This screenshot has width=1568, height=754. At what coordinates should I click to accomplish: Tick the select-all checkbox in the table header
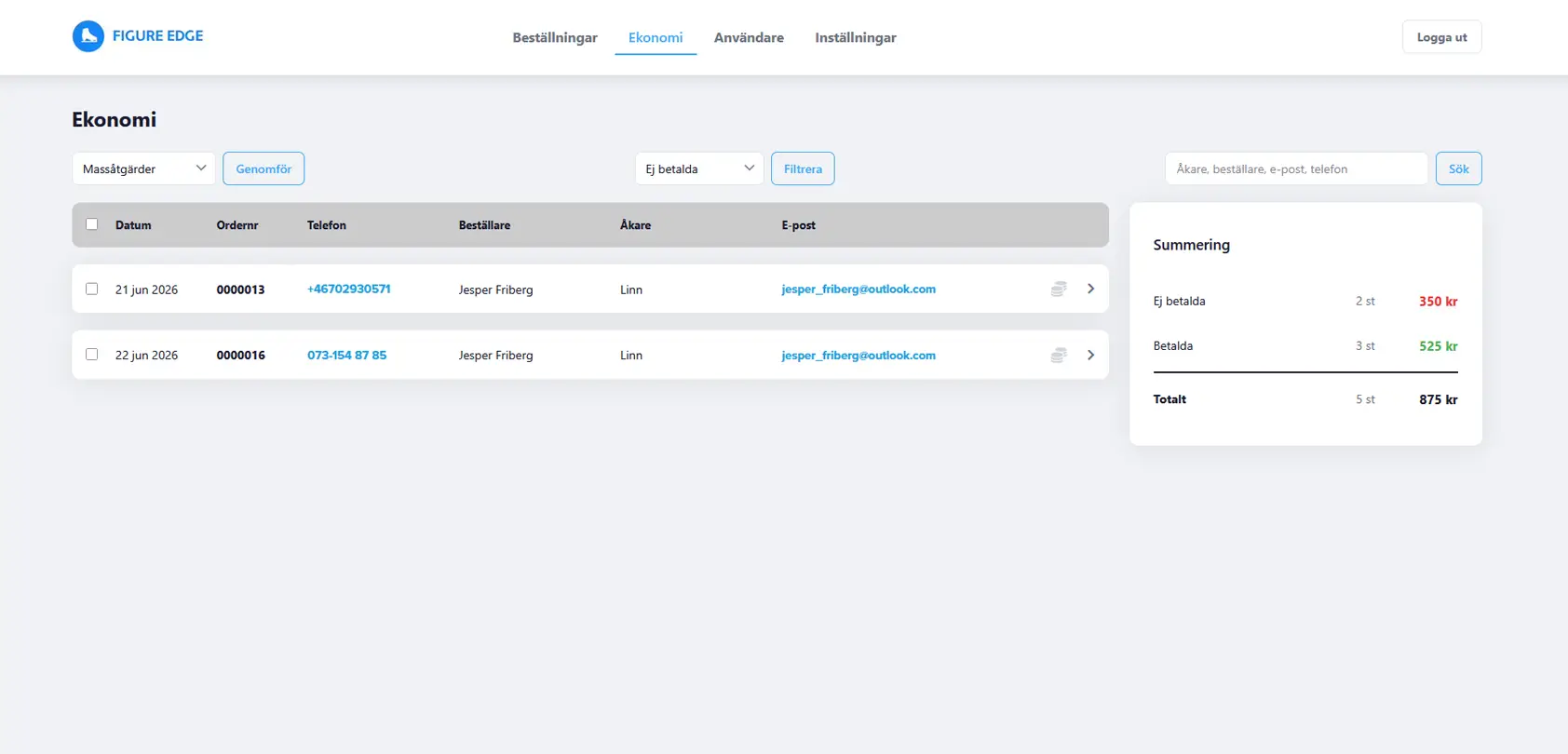pos(91,224)
